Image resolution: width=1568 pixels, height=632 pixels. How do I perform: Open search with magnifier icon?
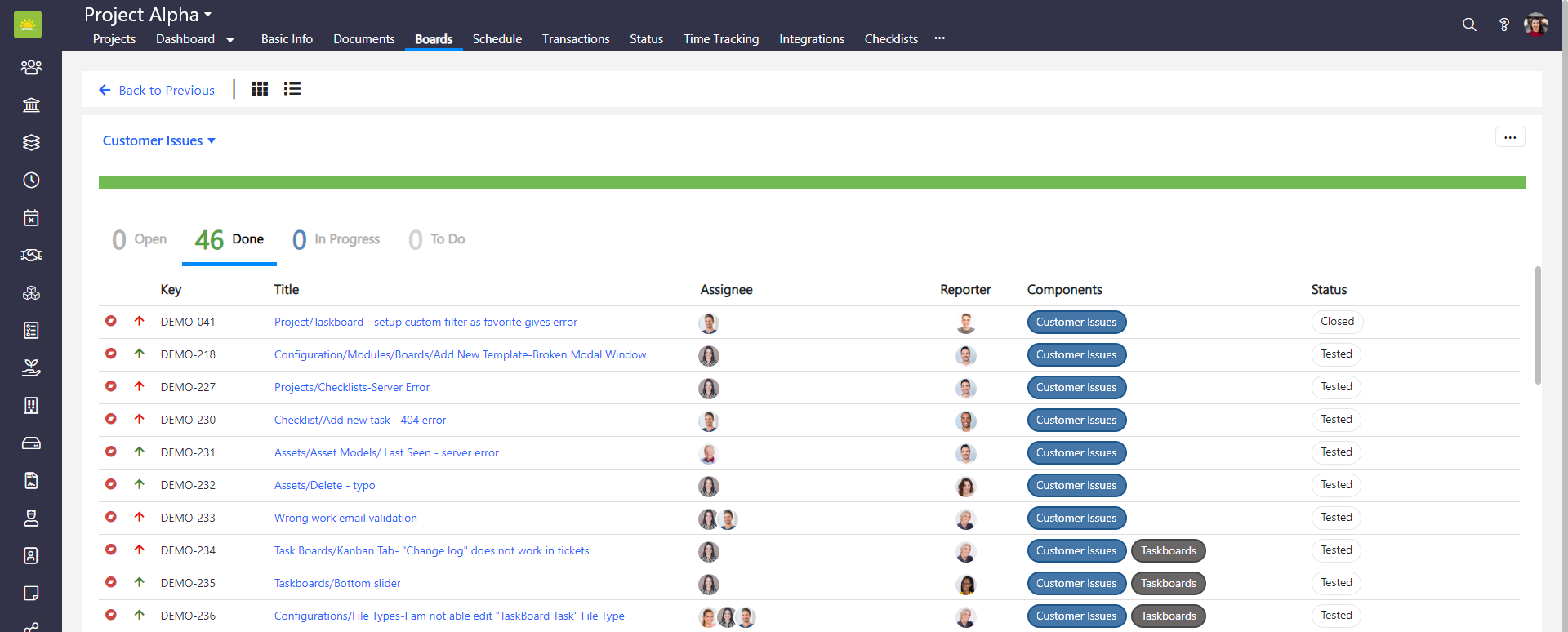coord(1469,24)
